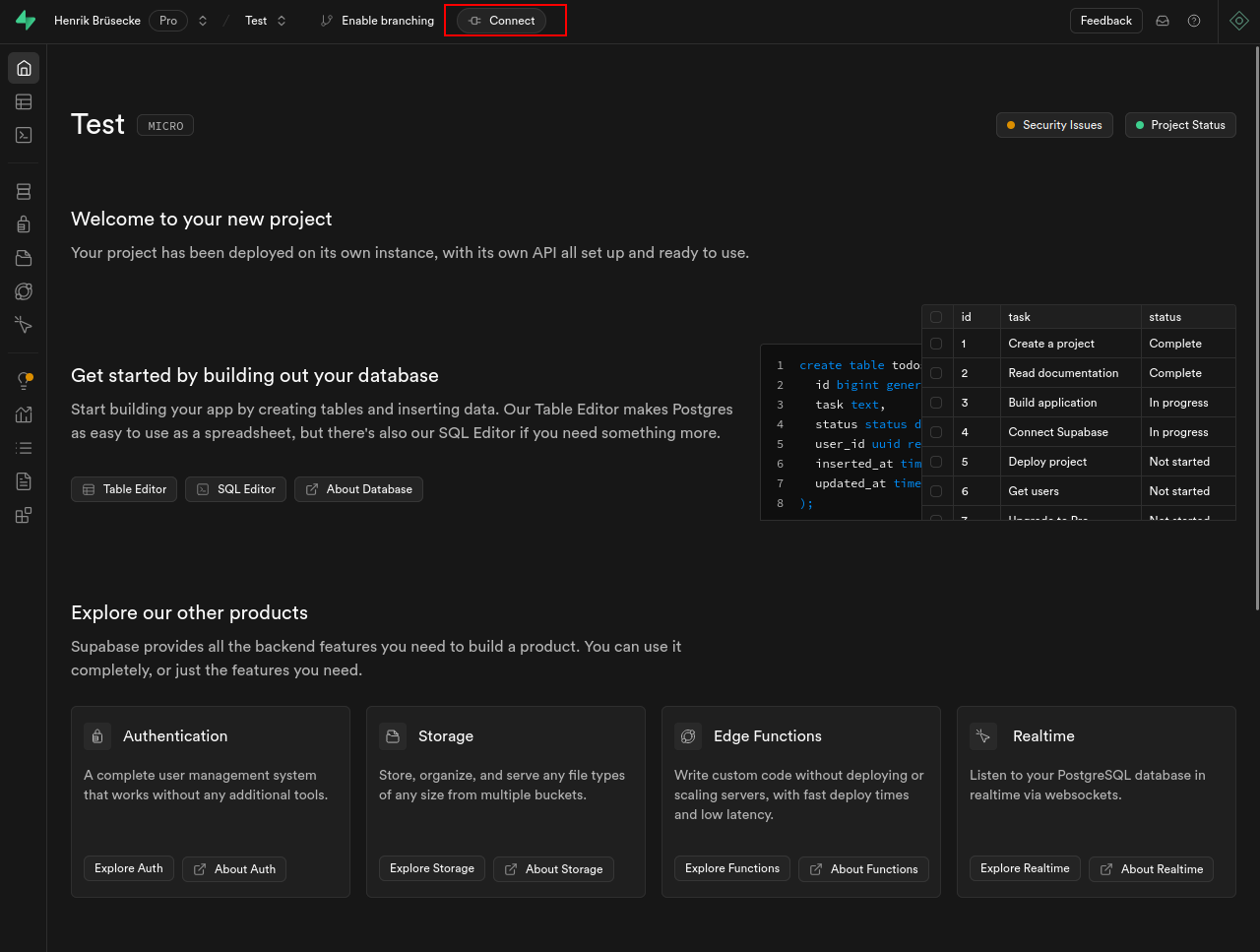Click the MICRO instance badge
This screenshot has height=952, width=1260.
(x=165, y=126)
